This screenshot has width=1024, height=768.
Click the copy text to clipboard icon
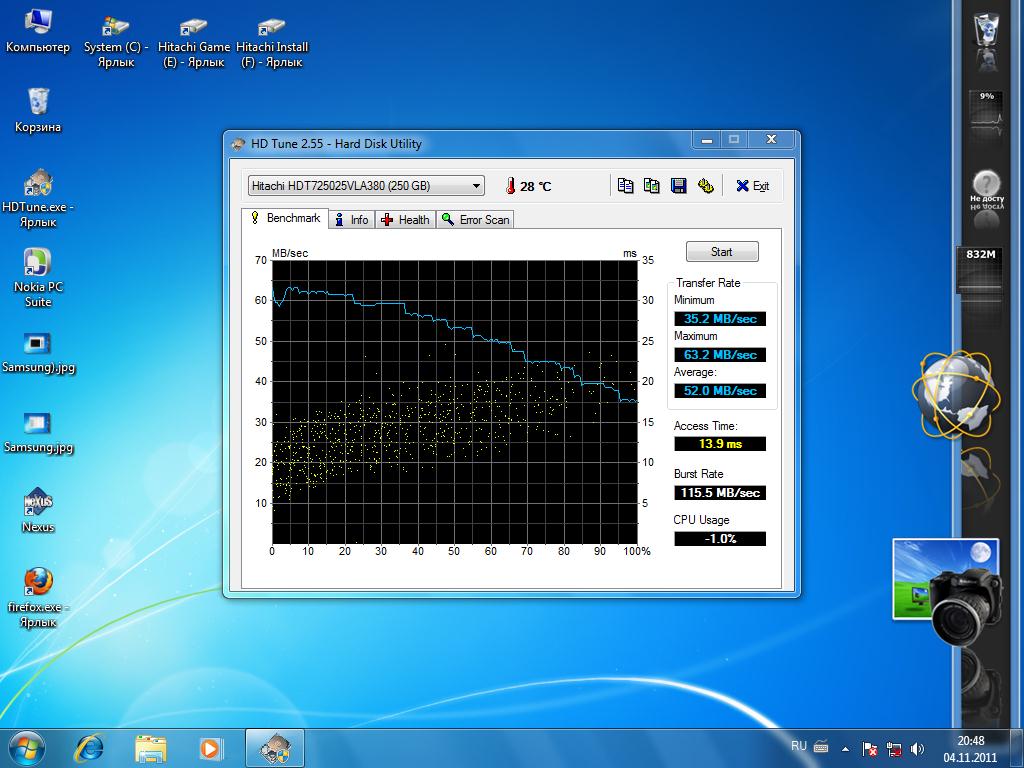click(x=626, y=186)
